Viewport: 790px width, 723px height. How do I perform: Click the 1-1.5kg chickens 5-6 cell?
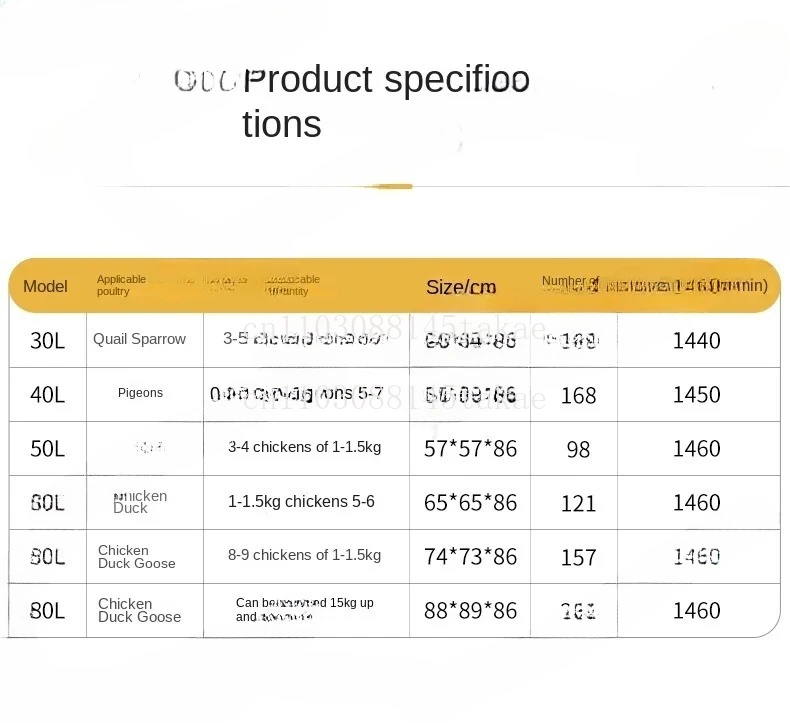pyautogui.click(x=301, y=502)
